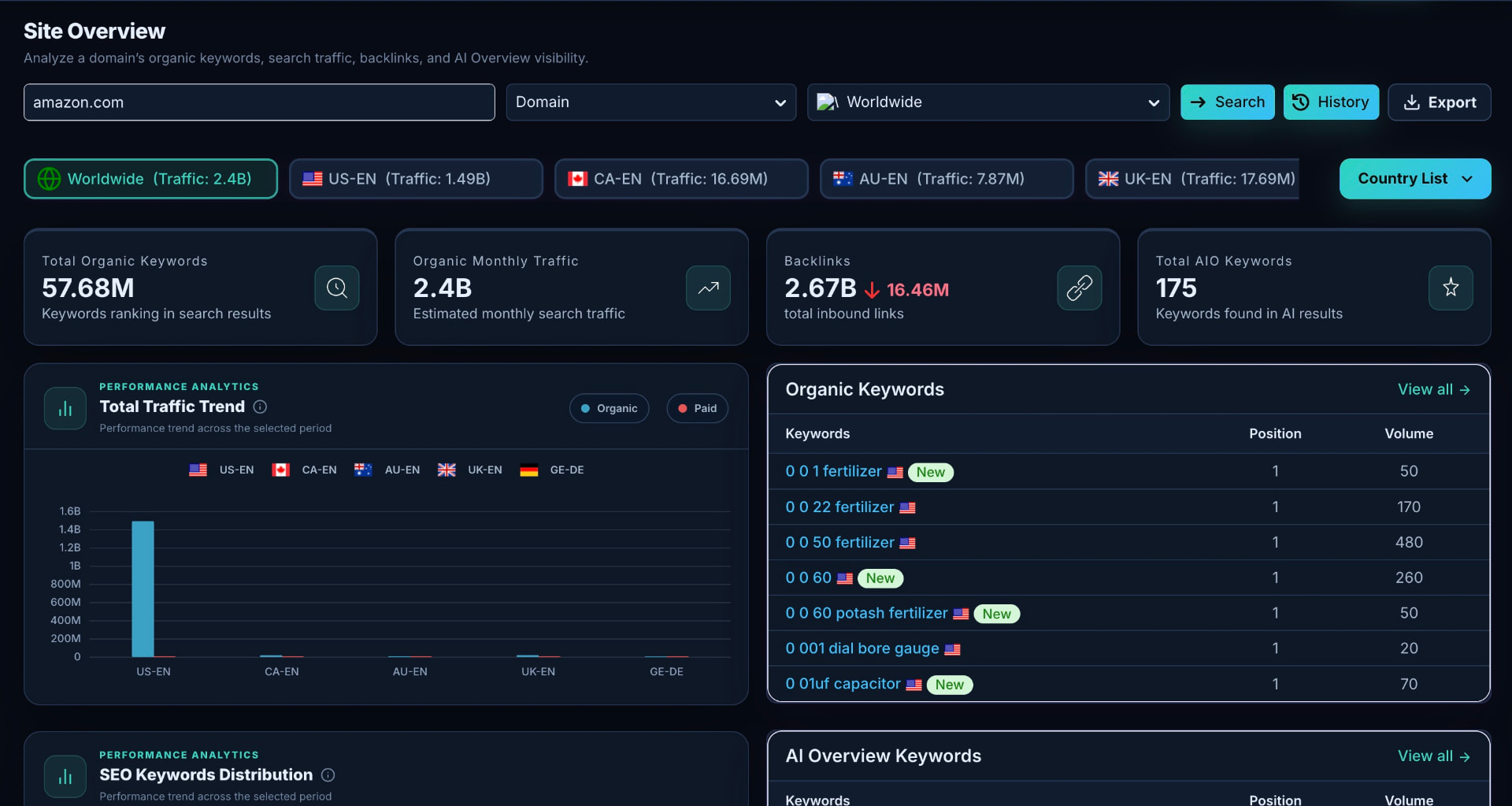
Task: Click the bar chart icon beside SEO Keywords Distribution
Action: click(x=65, y=777)
